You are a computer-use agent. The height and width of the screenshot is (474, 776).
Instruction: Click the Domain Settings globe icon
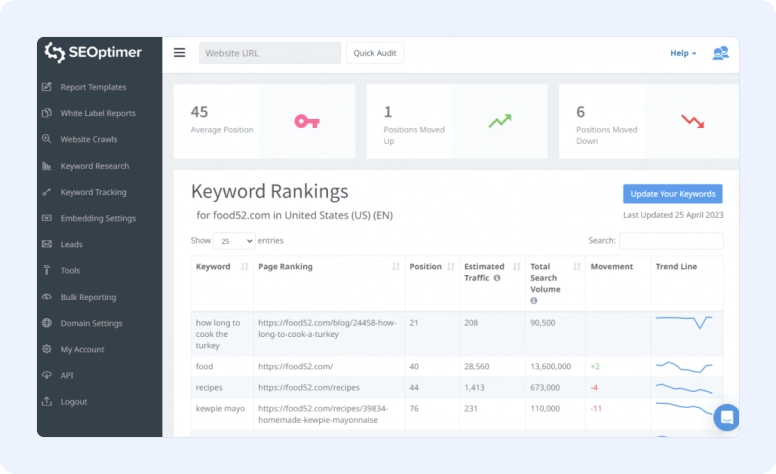pyautogui.click(x=47, y=323)
